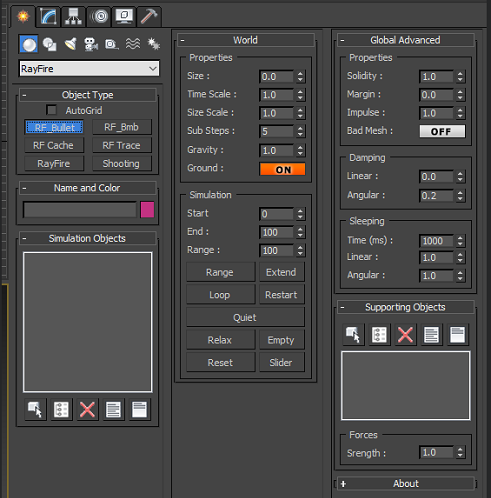This screenshot has width=491, height=498.
Task: Adjust the Size Scale spinner arrows
Action: [x=300, y=113]
